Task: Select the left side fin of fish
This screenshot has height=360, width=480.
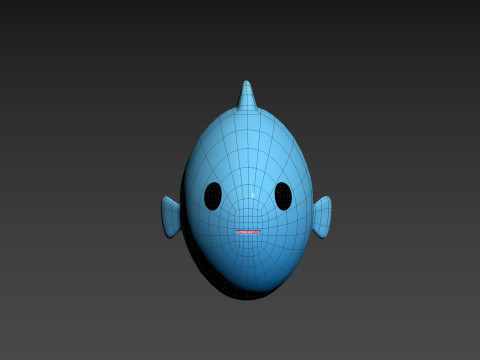Action: [171, 217]
